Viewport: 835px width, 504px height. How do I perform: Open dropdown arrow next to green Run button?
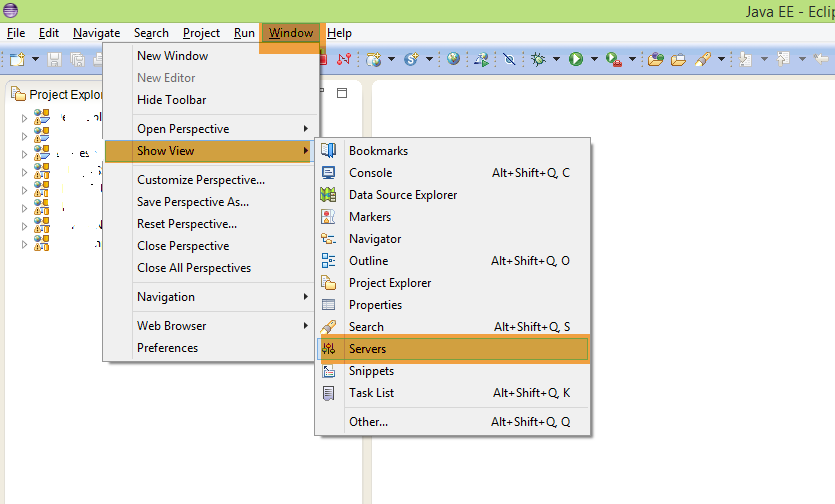(x=594, y=59)
